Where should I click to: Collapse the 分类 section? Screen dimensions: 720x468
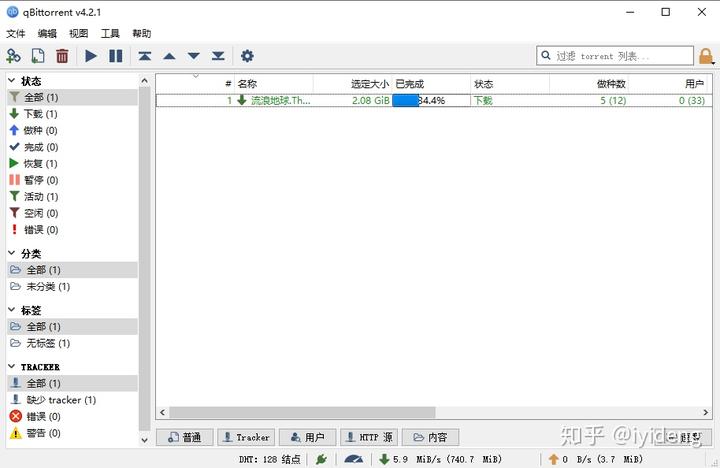(x=12, y=254)
